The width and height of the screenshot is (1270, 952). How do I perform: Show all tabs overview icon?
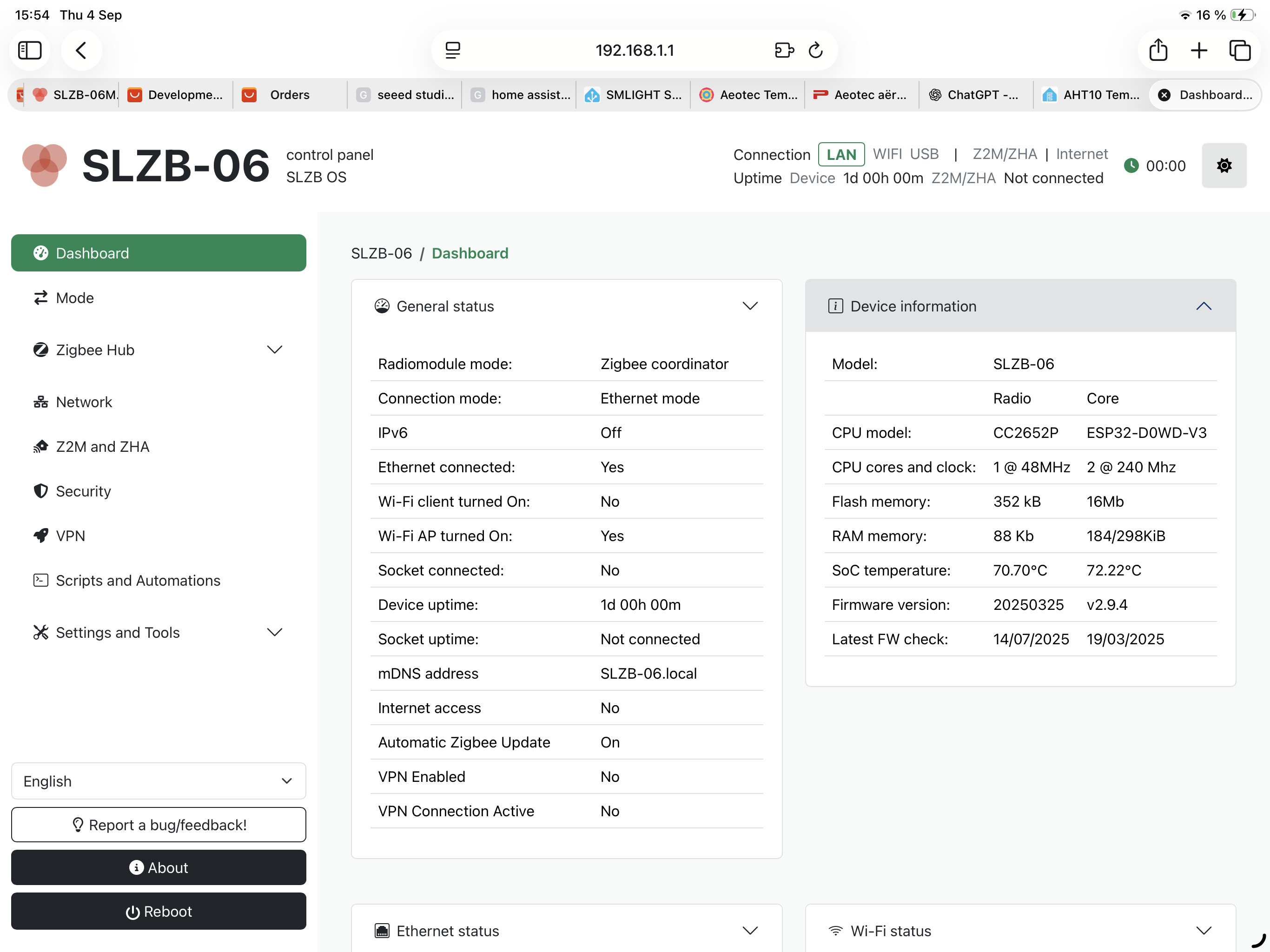(x=1240, y=51)
